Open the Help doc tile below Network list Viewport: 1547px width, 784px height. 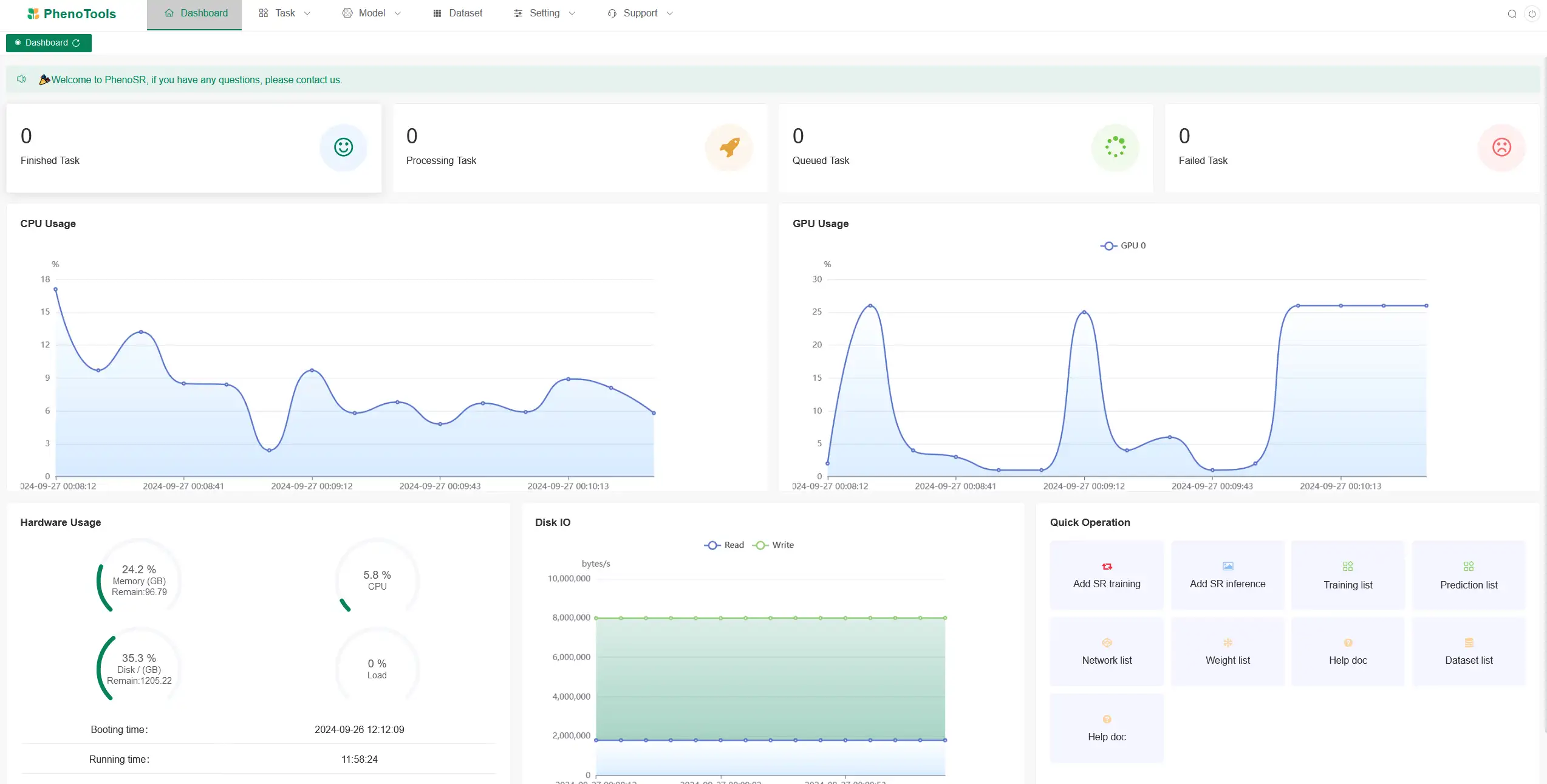point(1107,728)
